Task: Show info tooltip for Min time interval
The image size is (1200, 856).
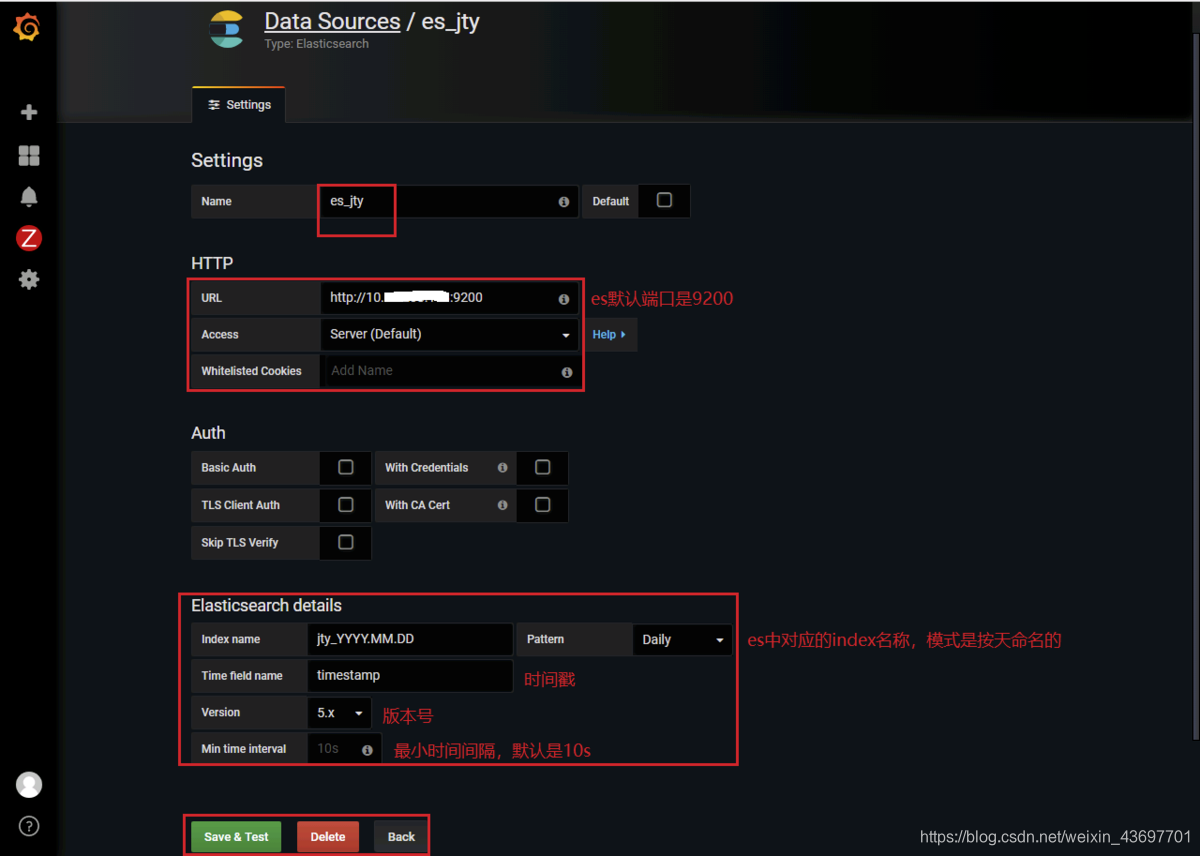Action: click(x=367, y=750)
